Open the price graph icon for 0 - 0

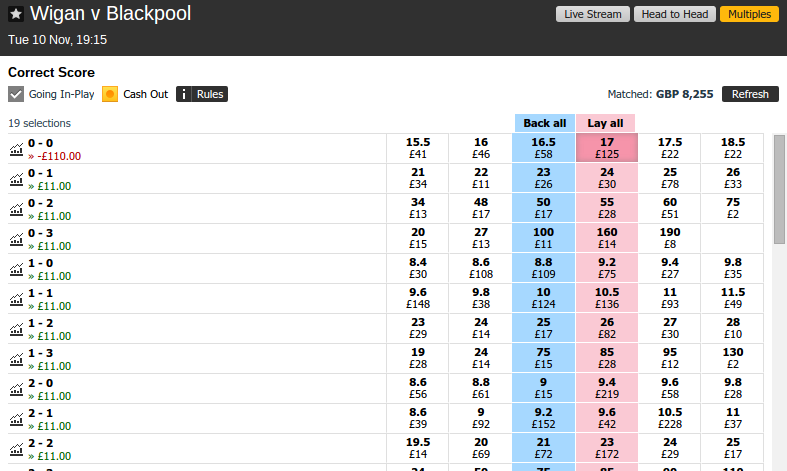click(x=17, y=149)
